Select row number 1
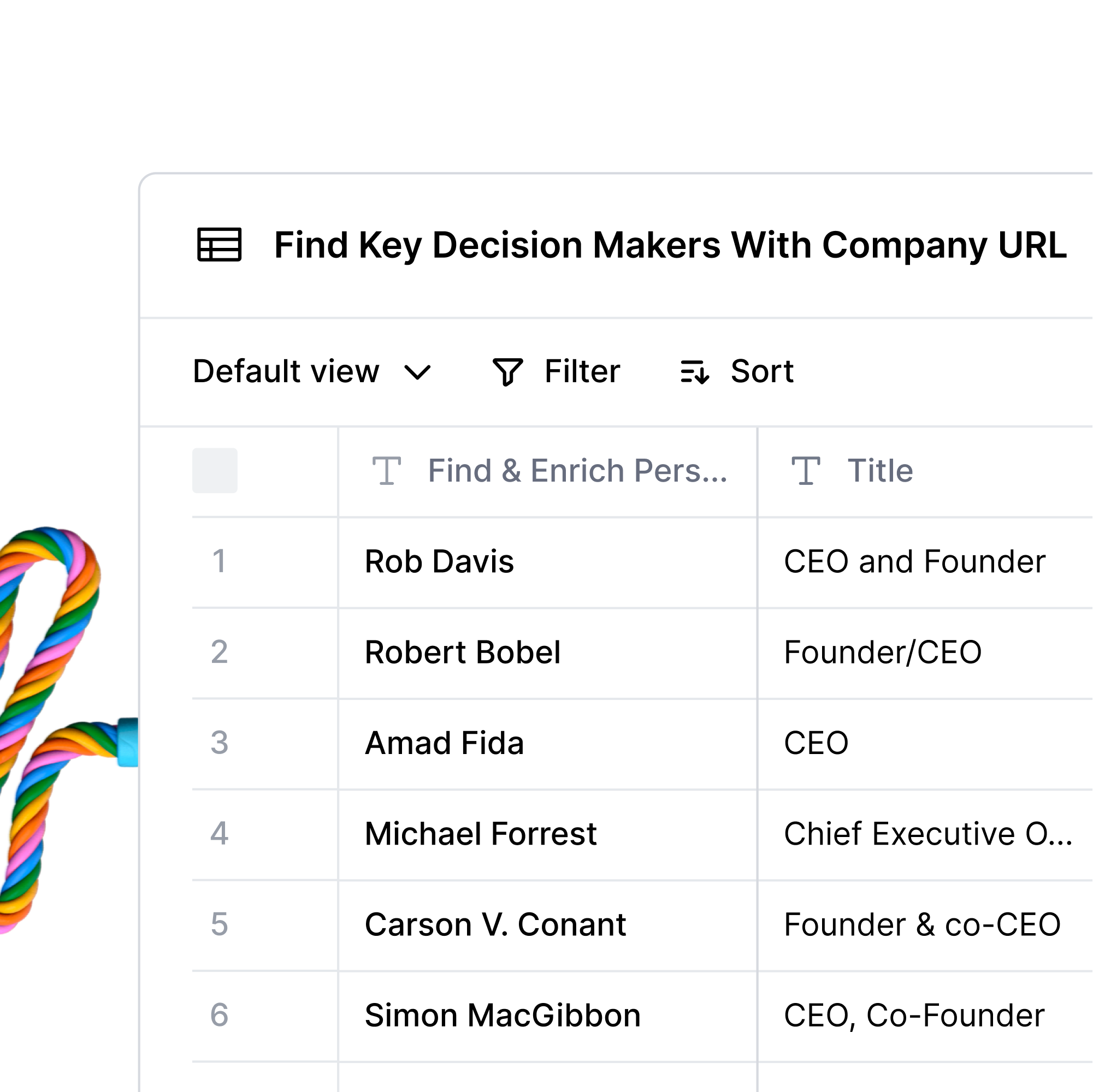1093x1092 pixels. (x=219, y=561)
